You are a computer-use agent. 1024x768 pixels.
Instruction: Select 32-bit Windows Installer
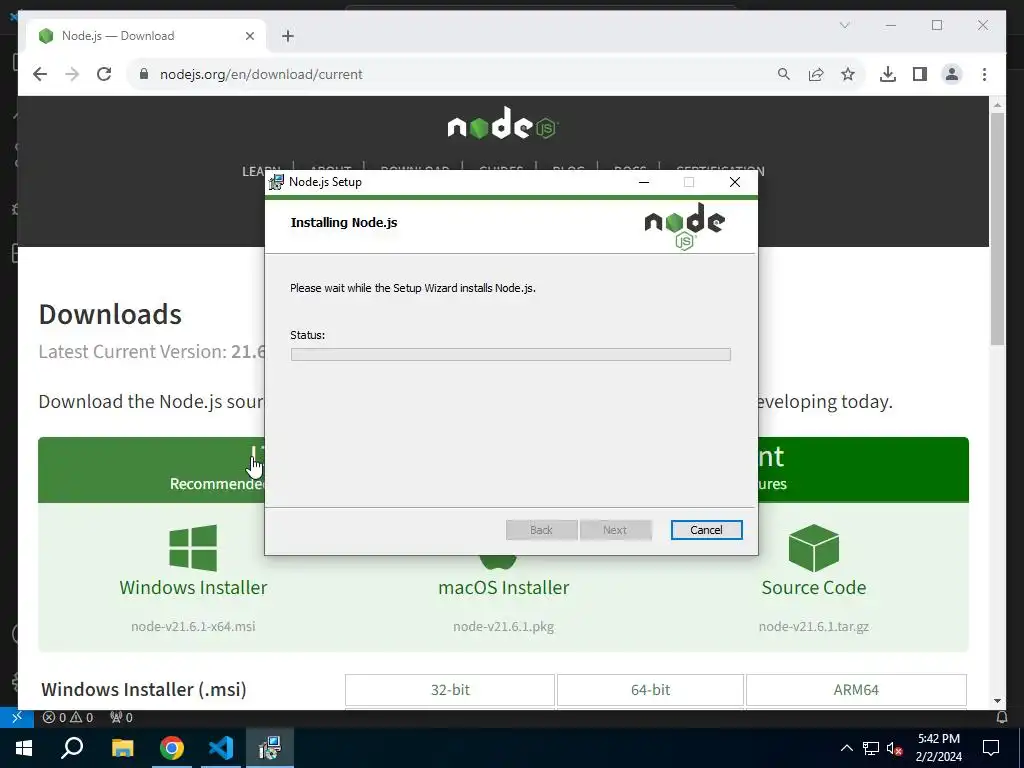point(450,690)
